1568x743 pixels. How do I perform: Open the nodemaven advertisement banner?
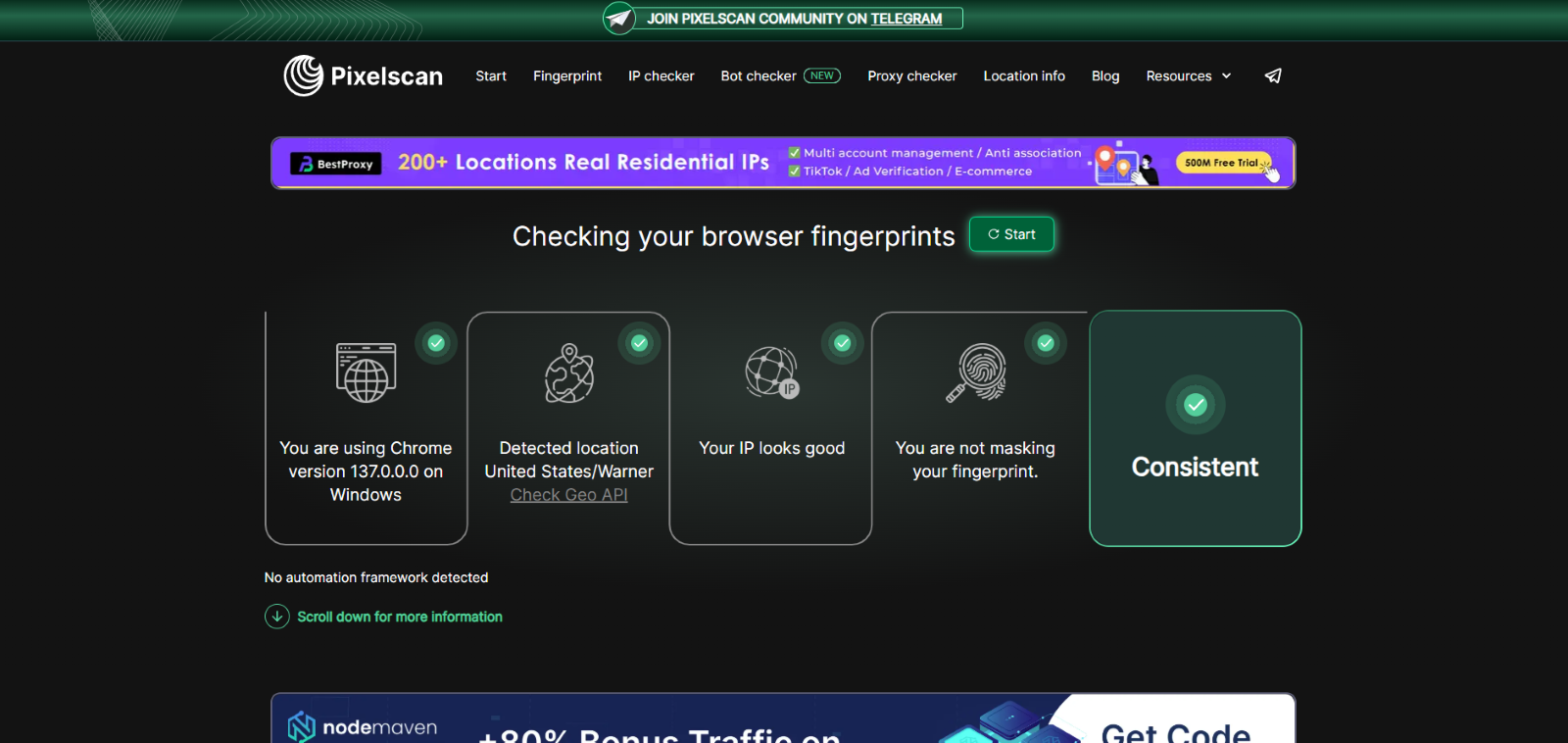pos(782,720)
